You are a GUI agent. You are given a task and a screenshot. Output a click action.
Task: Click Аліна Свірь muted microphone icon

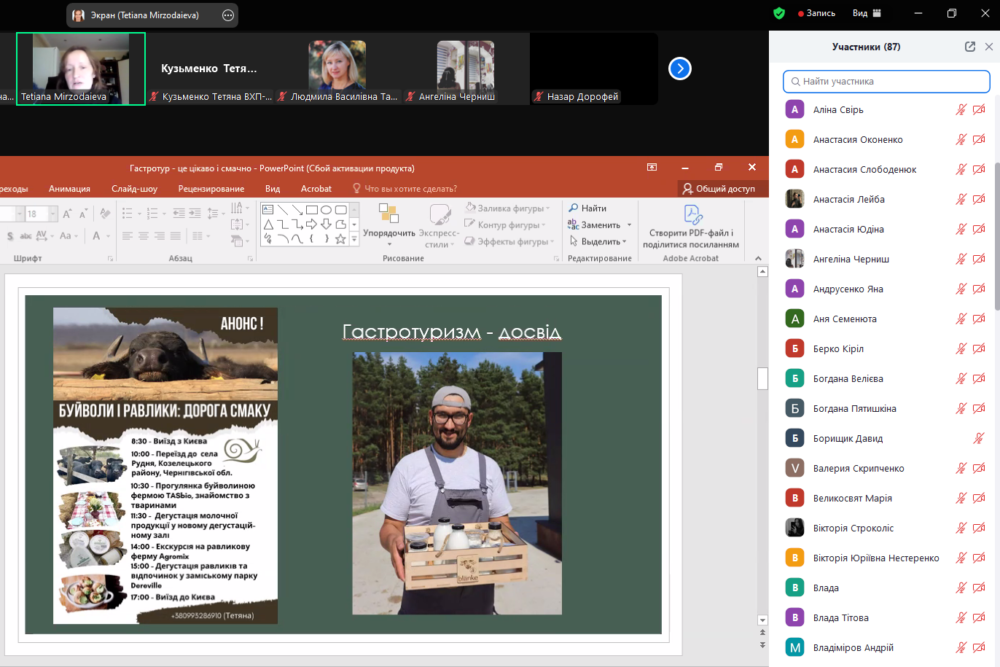click(961, 110)
